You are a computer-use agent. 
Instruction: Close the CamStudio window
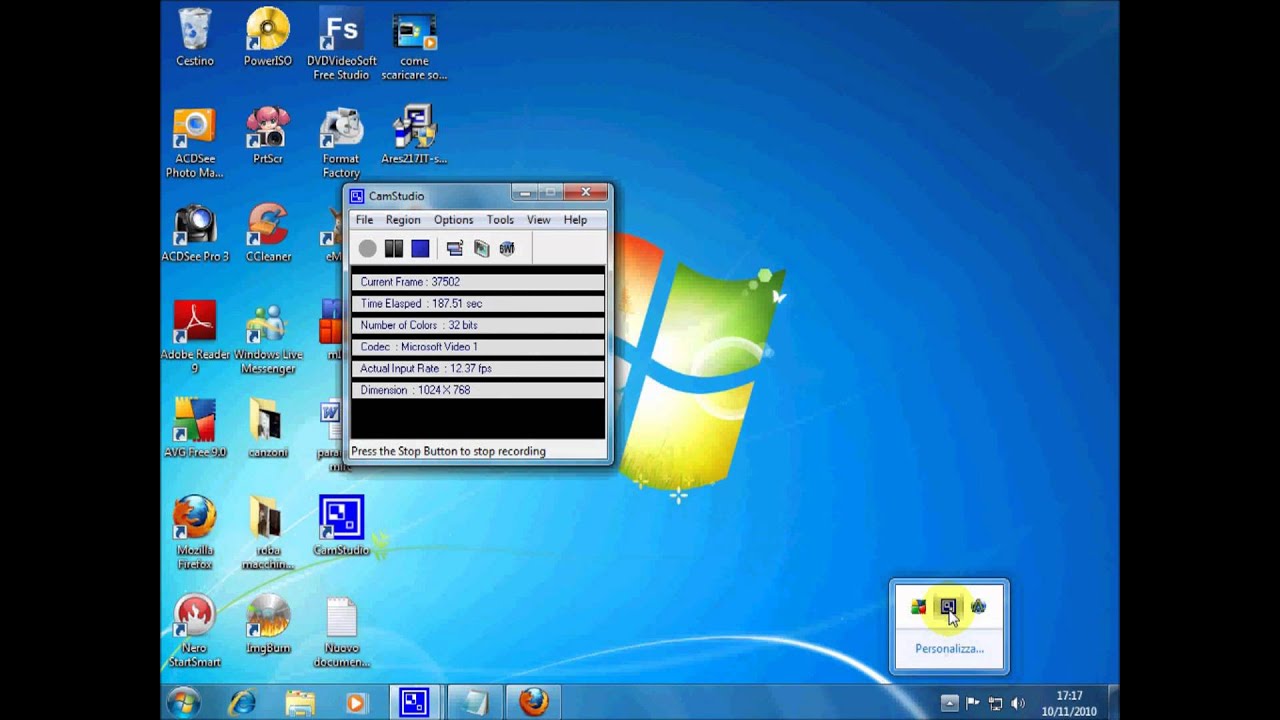(585, 192)
